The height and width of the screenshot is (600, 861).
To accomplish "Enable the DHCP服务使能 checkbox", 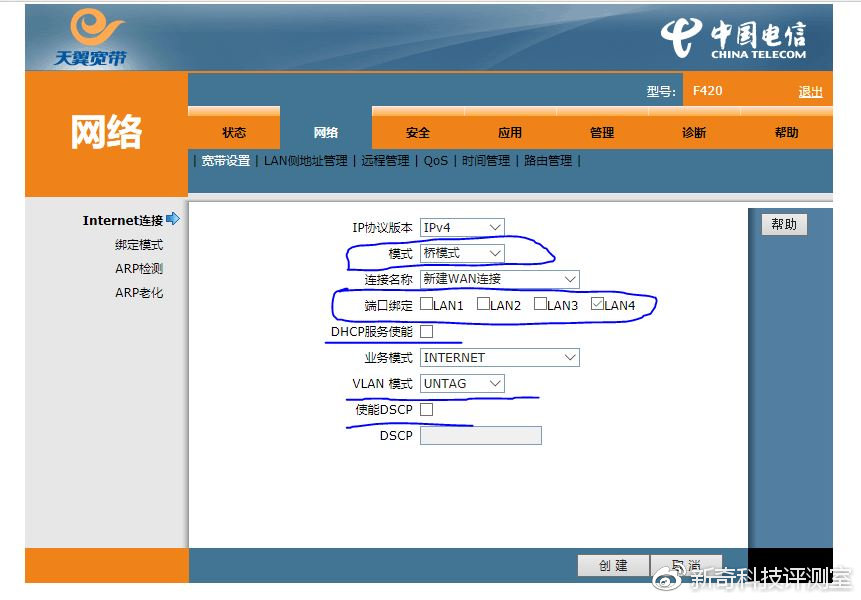I will 426,331.
